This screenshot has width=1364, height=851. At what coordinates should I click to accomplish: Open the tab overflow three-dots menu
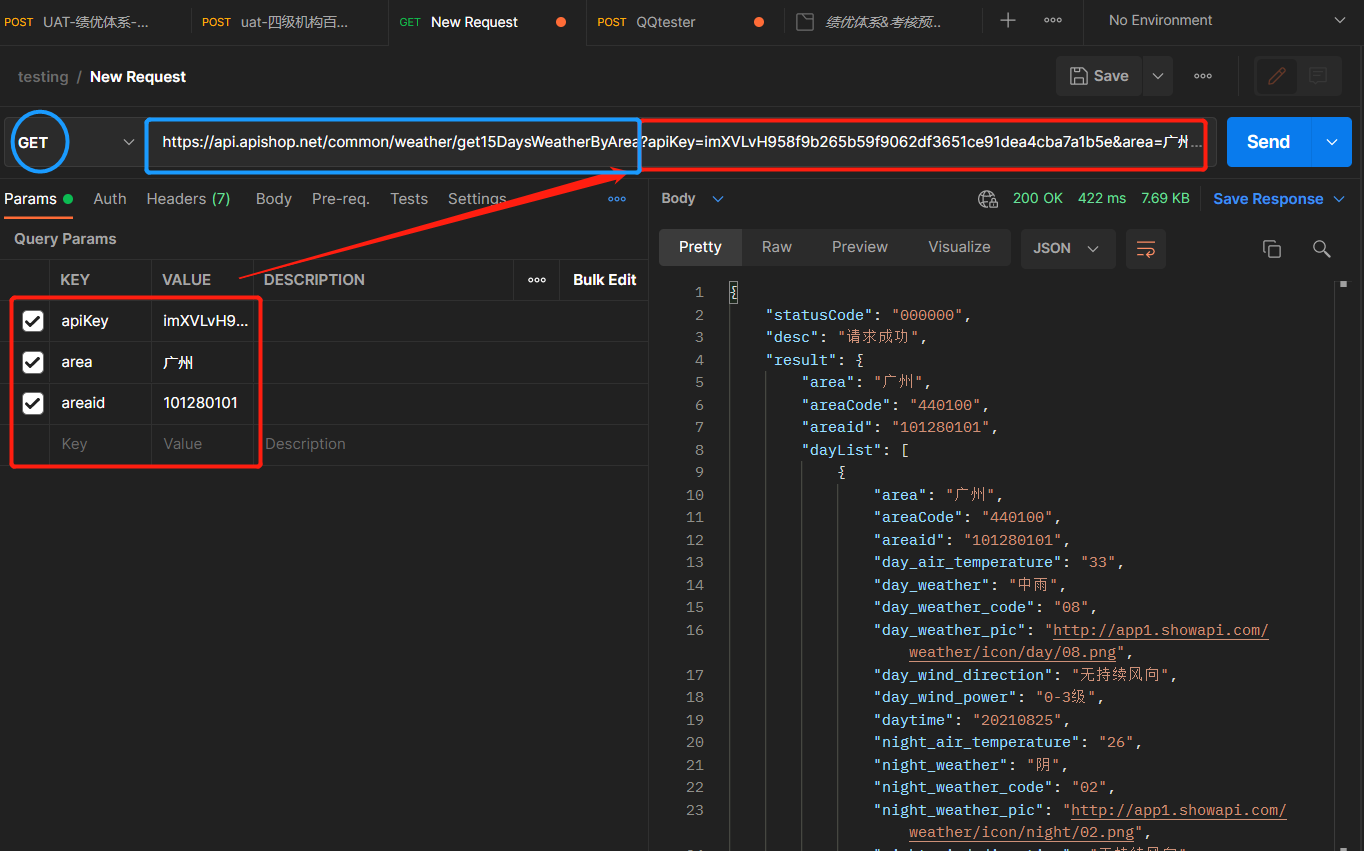coord(1053,20)
